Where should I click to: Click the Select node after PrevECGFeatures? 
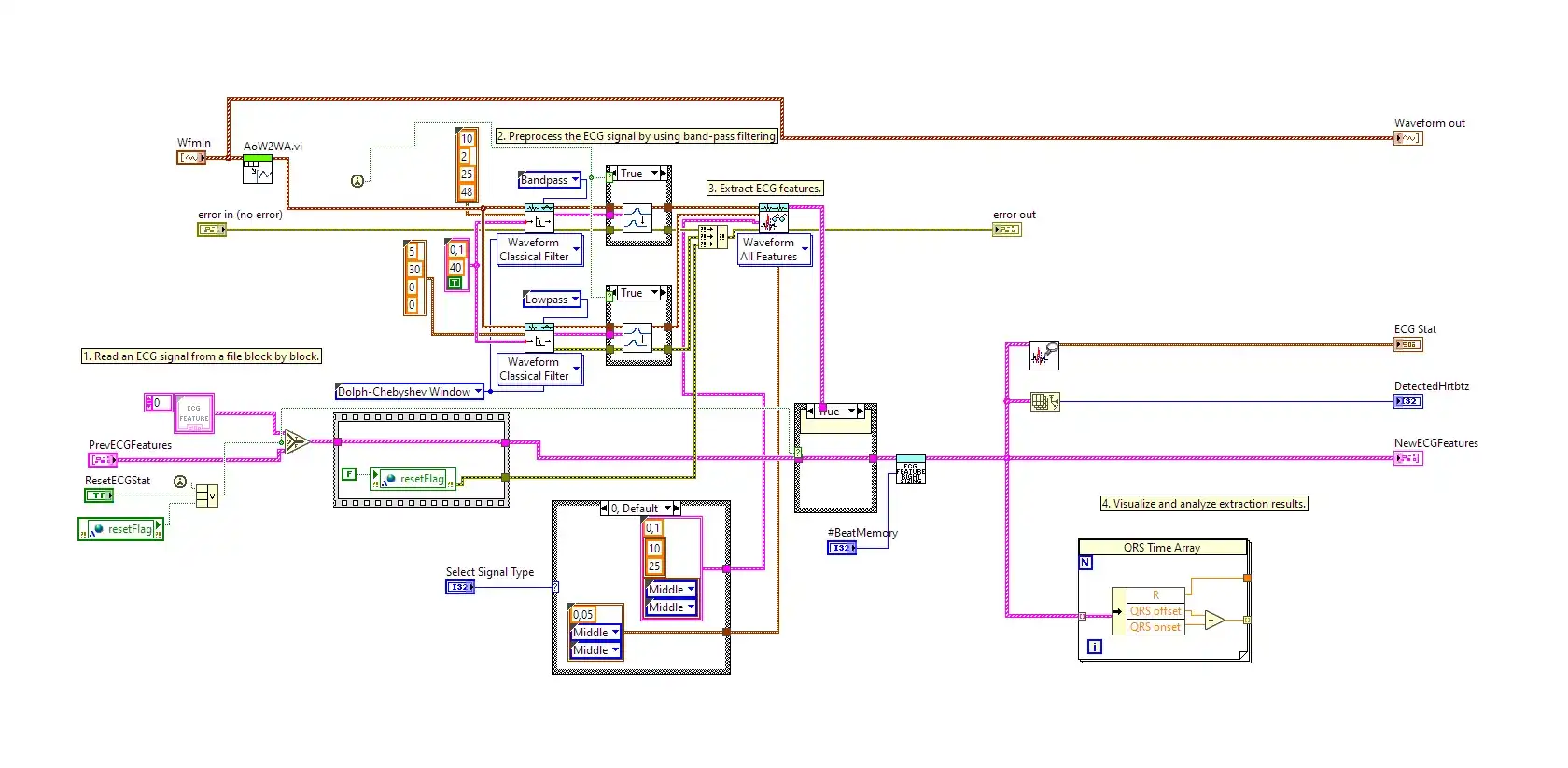(295, 441)
